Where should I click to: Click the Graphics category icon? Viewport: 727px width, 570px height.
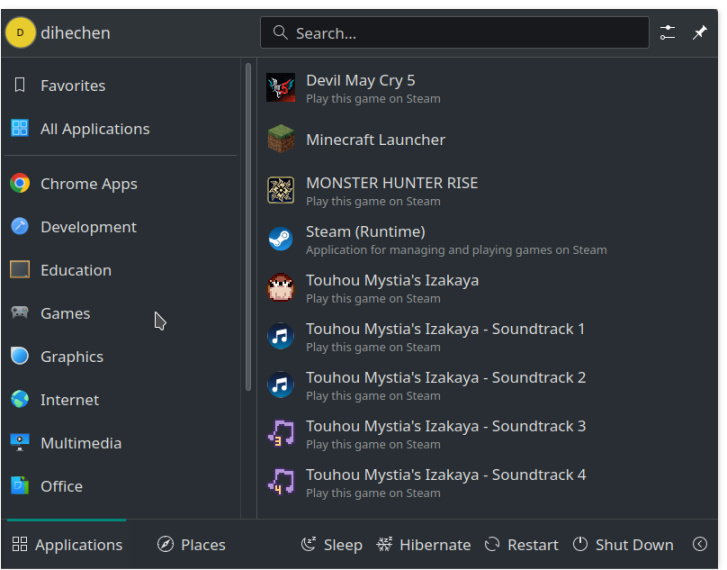click(x=19, y=356)
